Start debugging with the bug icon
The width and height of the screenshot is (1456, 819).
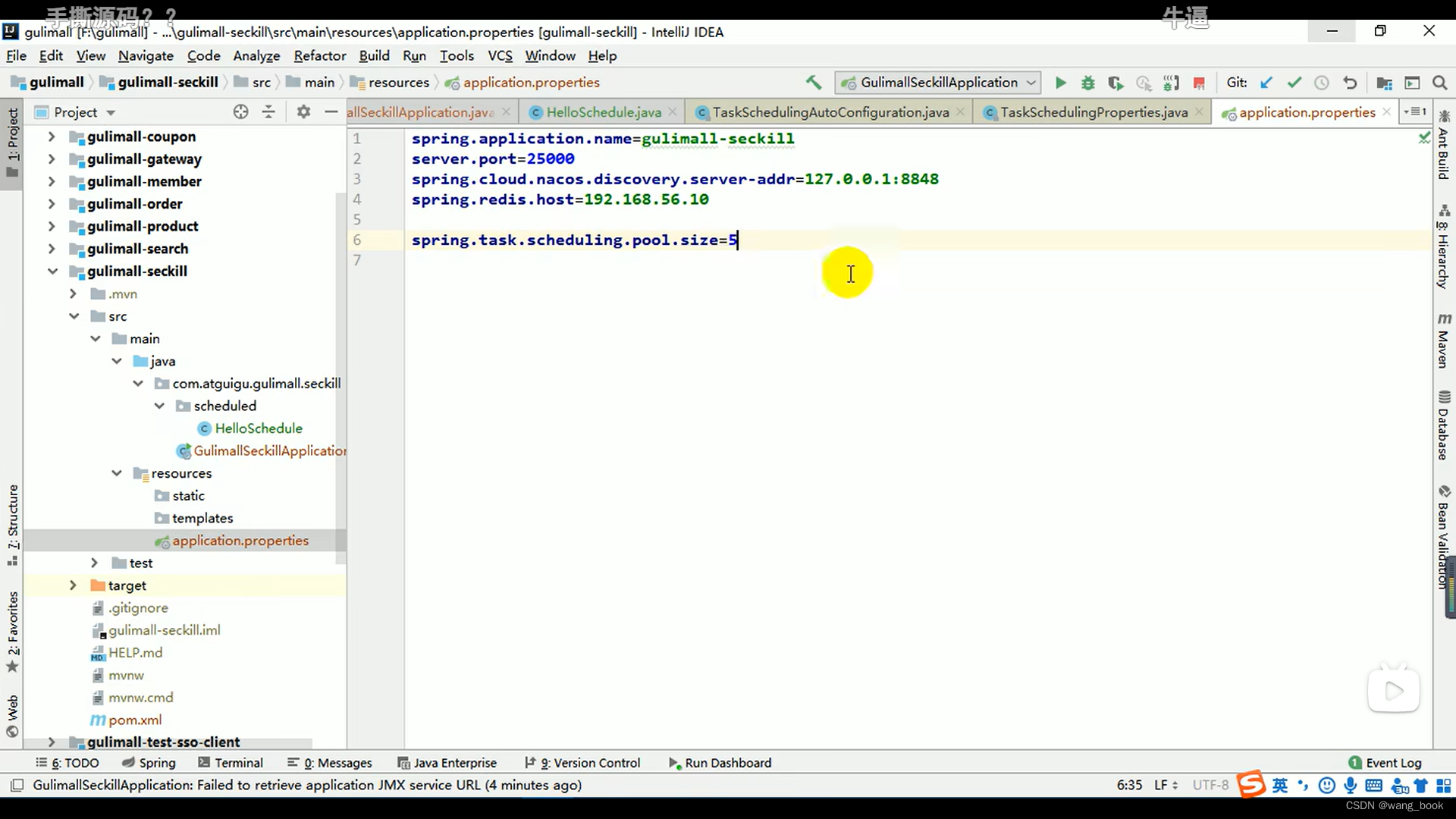tap(1087, 83)
